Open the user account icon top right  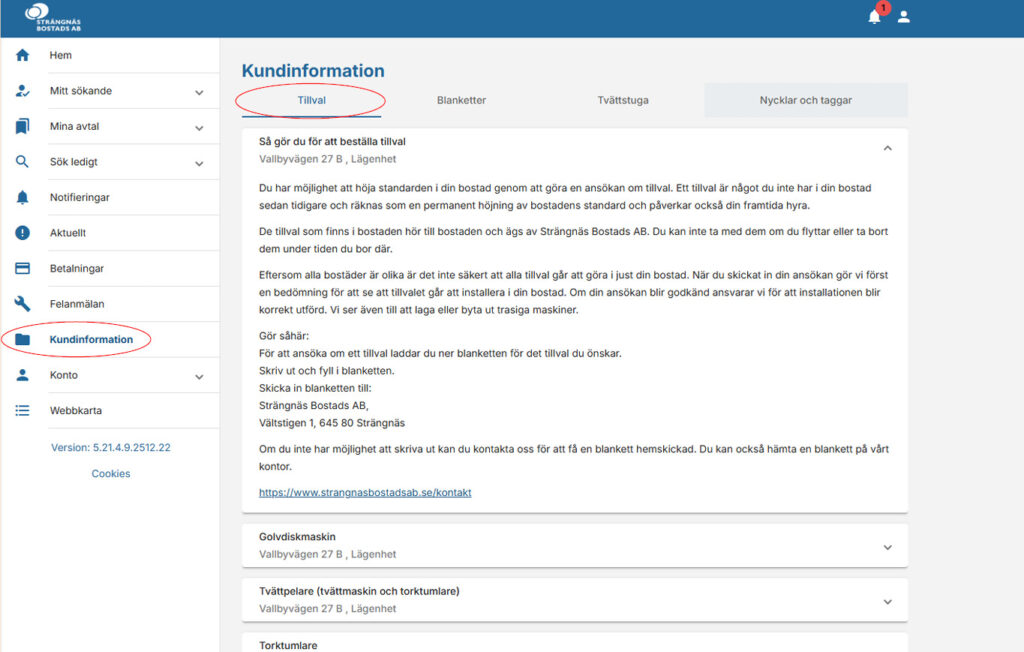pos(905,16)
